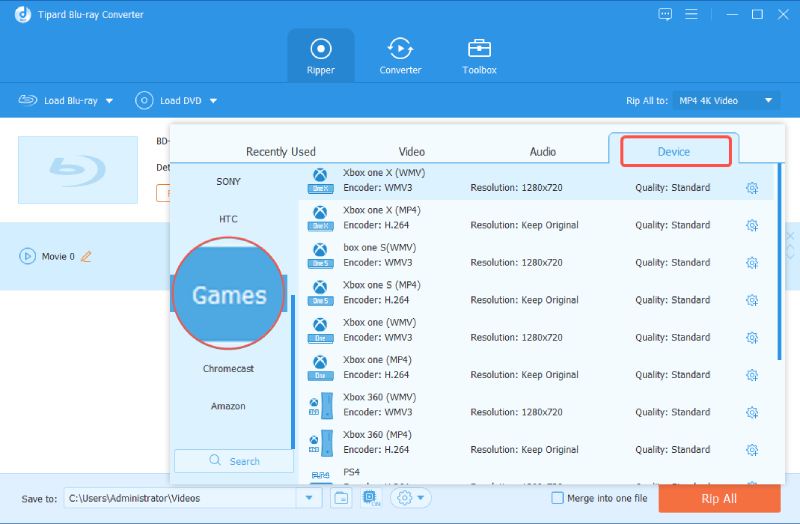This screenshot has width=800, height=524.
Task: Open settings gear for box one S(WMV)
Action: click(752, 263)
